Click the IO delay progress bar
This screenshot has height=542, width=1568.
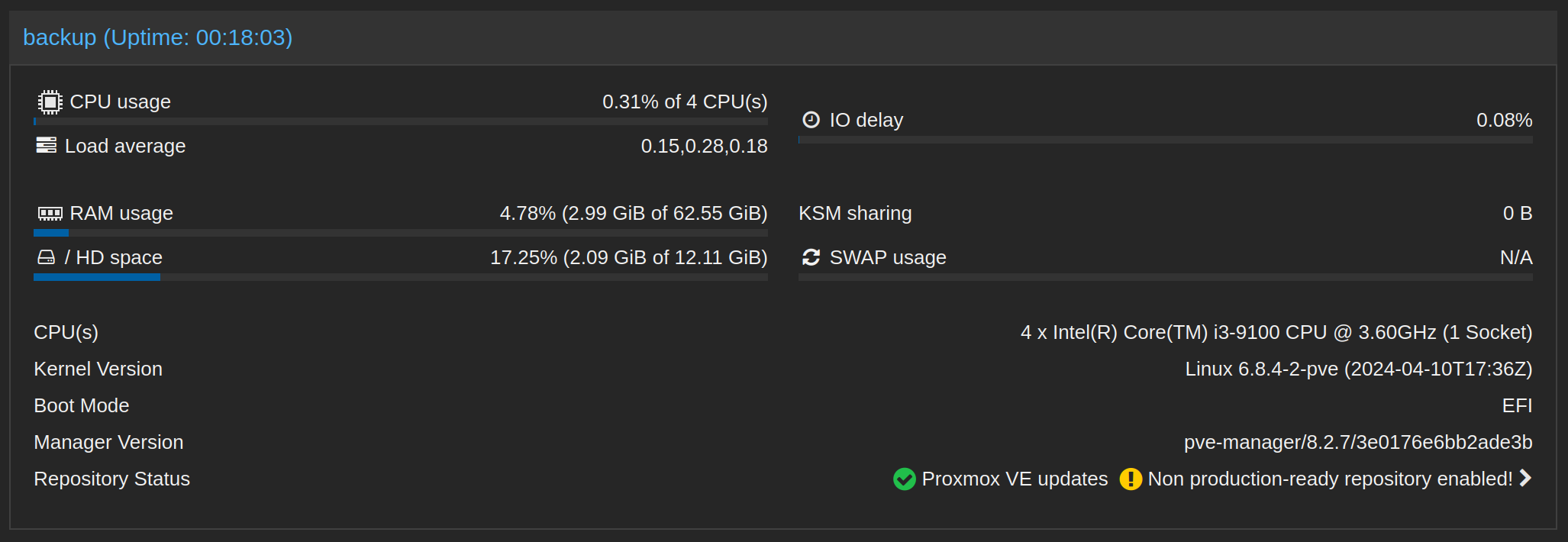coord(1166,140)
